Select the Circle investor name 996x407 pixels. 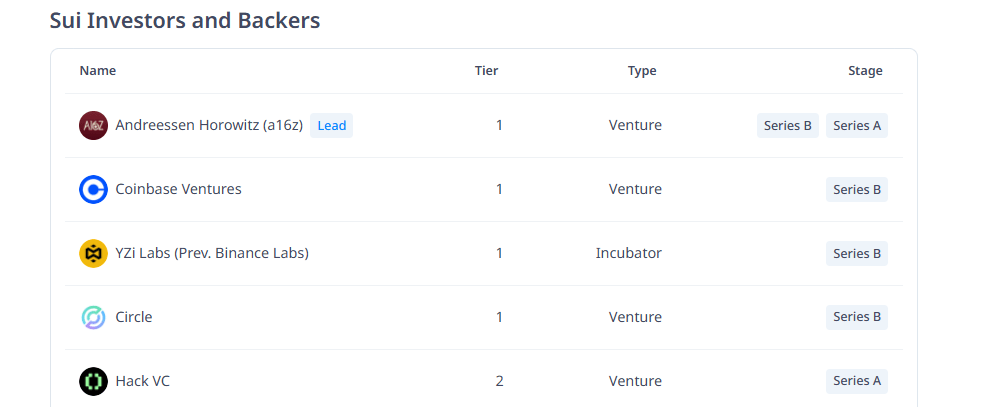click(134, 317)
